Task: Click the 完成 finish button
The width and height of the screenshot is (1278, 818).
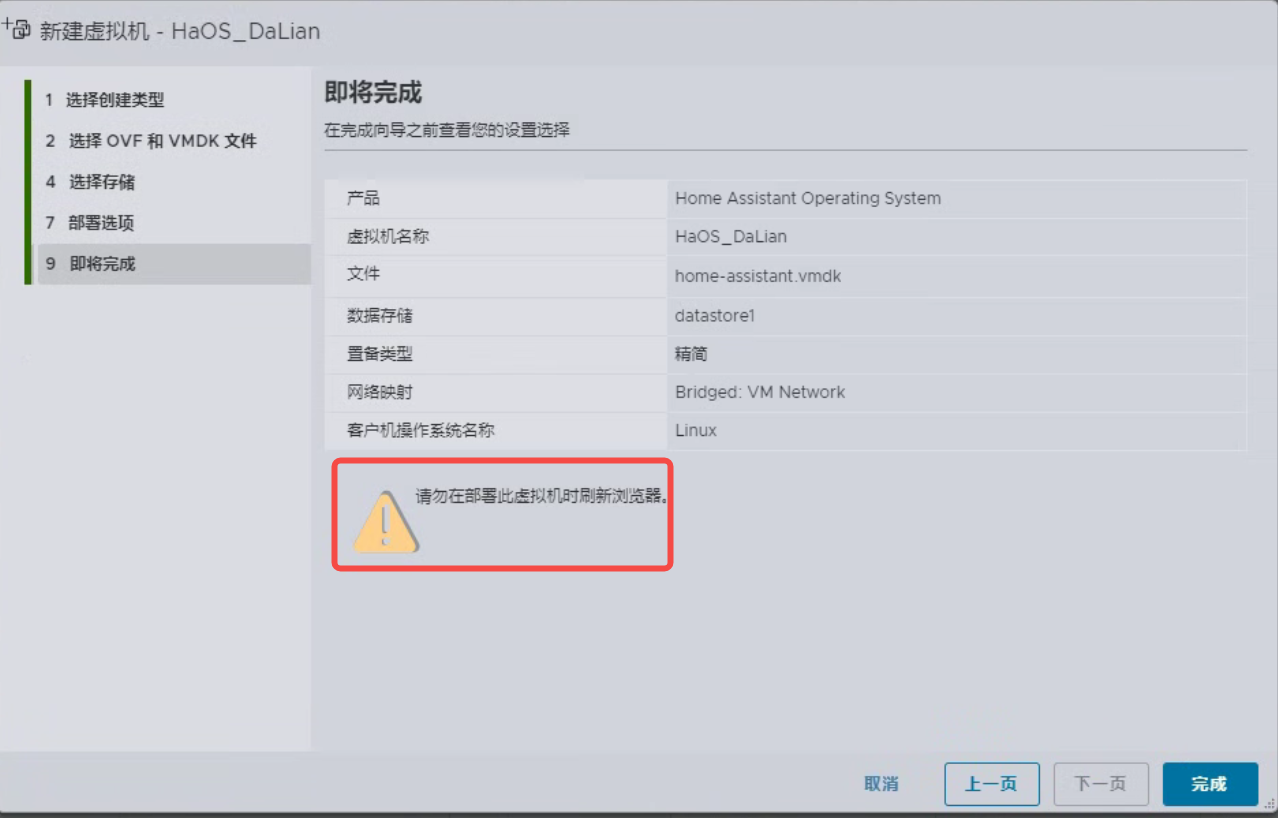Action: point(1210,784)
